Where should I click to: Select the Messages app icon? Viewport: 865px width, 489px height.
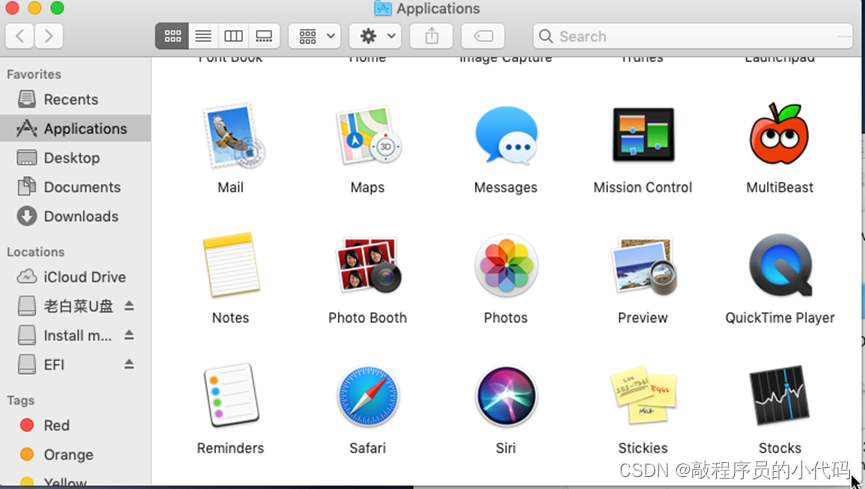pyautogui.click(x=506, y=136)
